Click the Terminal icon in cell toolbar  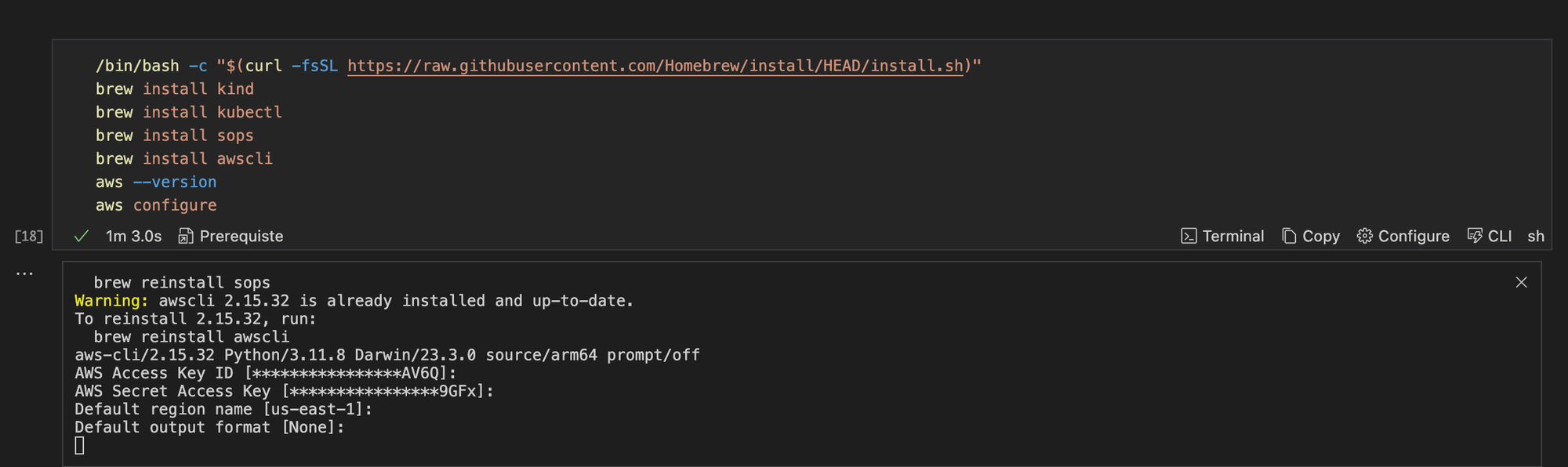tap(1189, 236)
